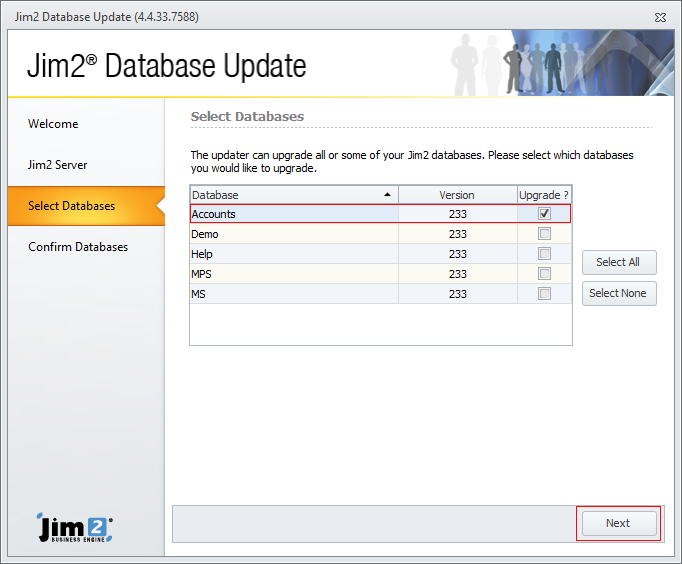The image size is (682, 564).
Task: Proceed with the Next button
Action: tap(619, 523)
